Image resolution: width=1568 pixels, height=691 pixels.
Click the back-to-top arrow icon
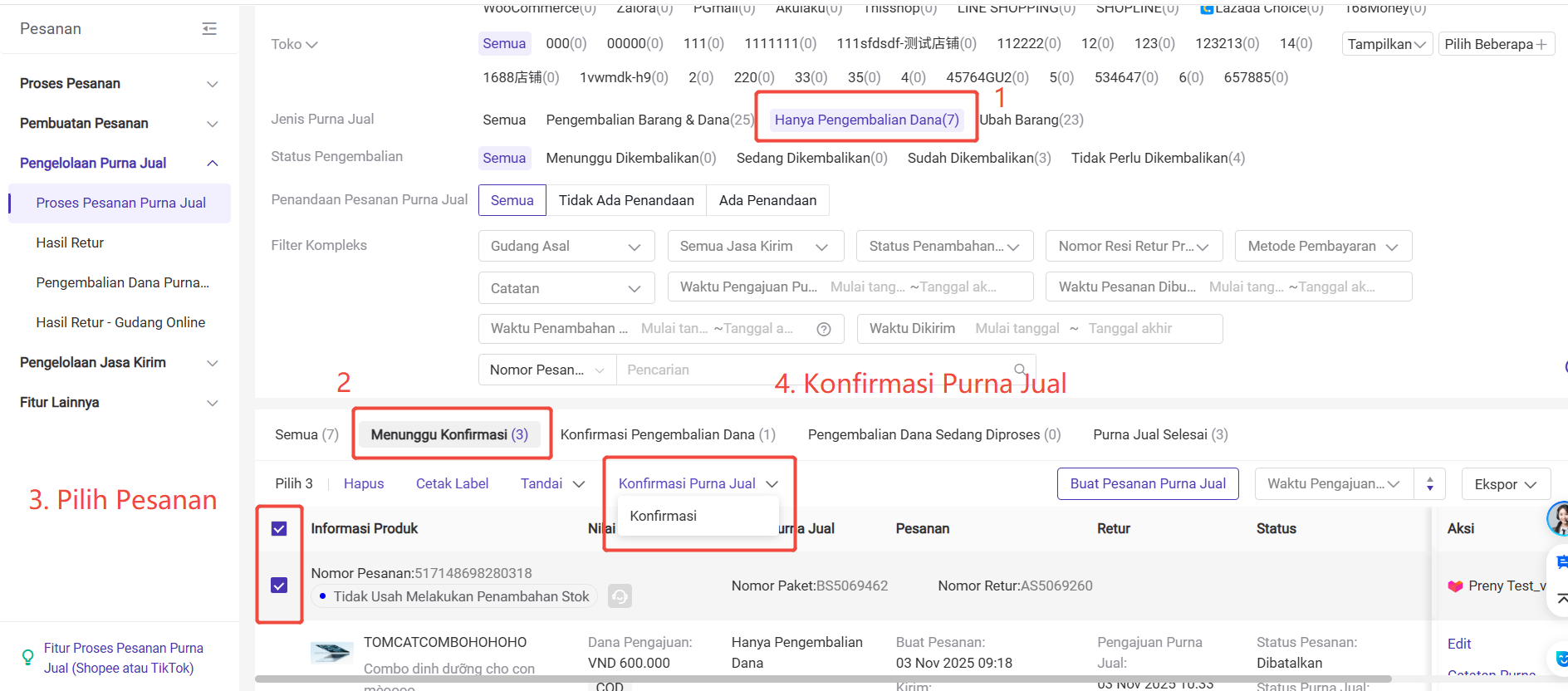[x=1561, y=598]
